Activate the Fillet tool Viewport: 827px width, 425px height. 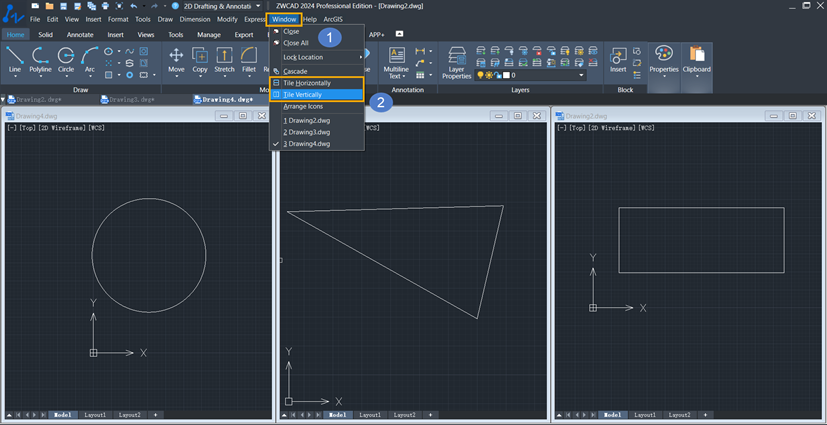(249, 58)
